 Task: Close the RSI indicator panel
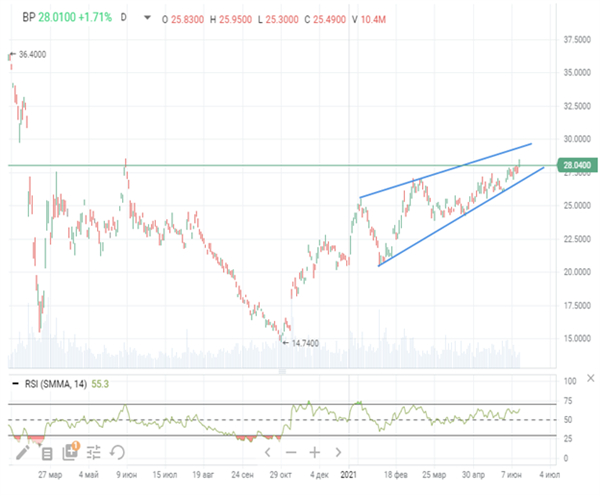tap(590, 378)
